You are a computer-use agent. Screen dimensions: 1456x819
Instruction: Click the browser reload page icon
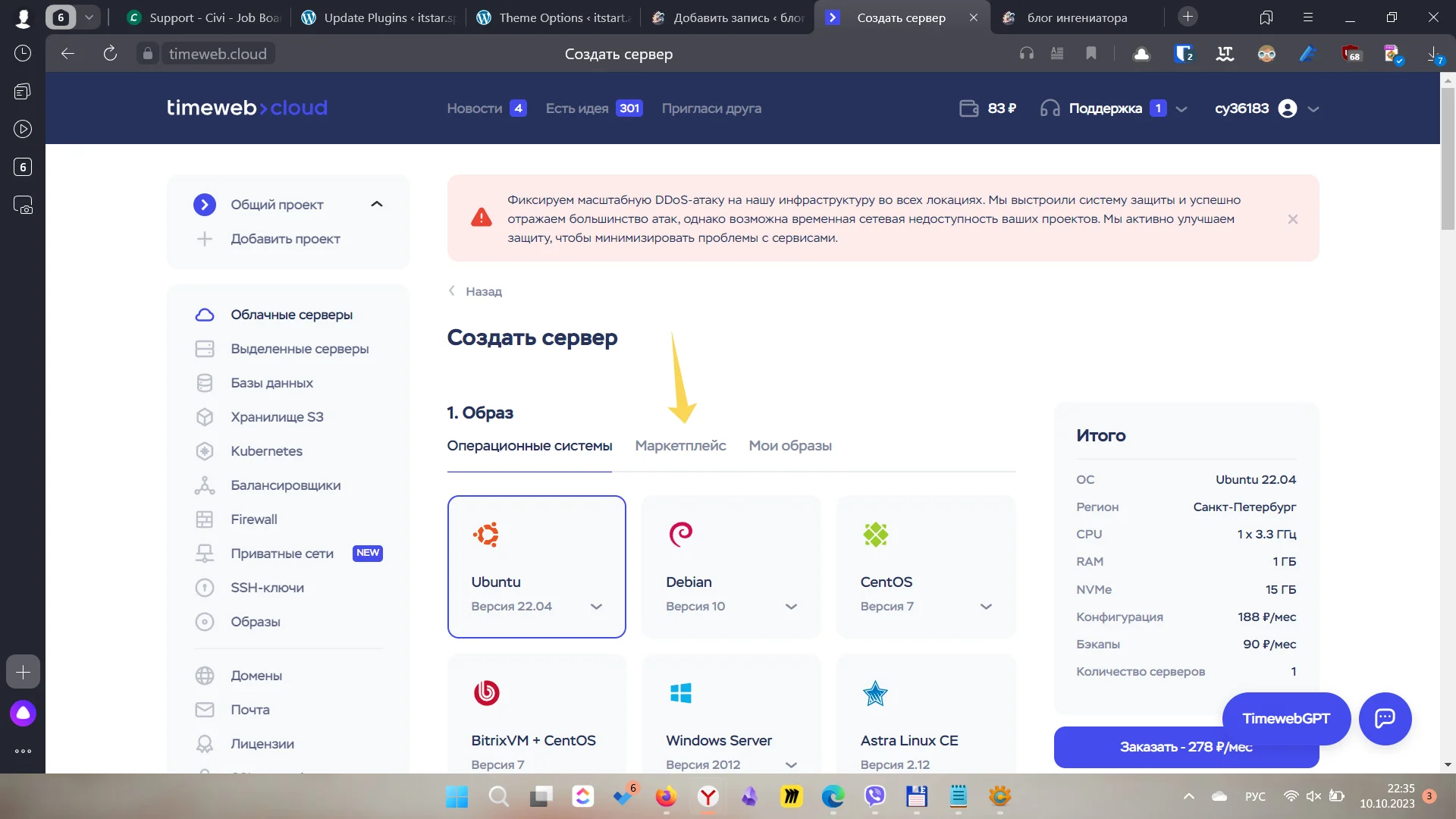coord(110,53)
